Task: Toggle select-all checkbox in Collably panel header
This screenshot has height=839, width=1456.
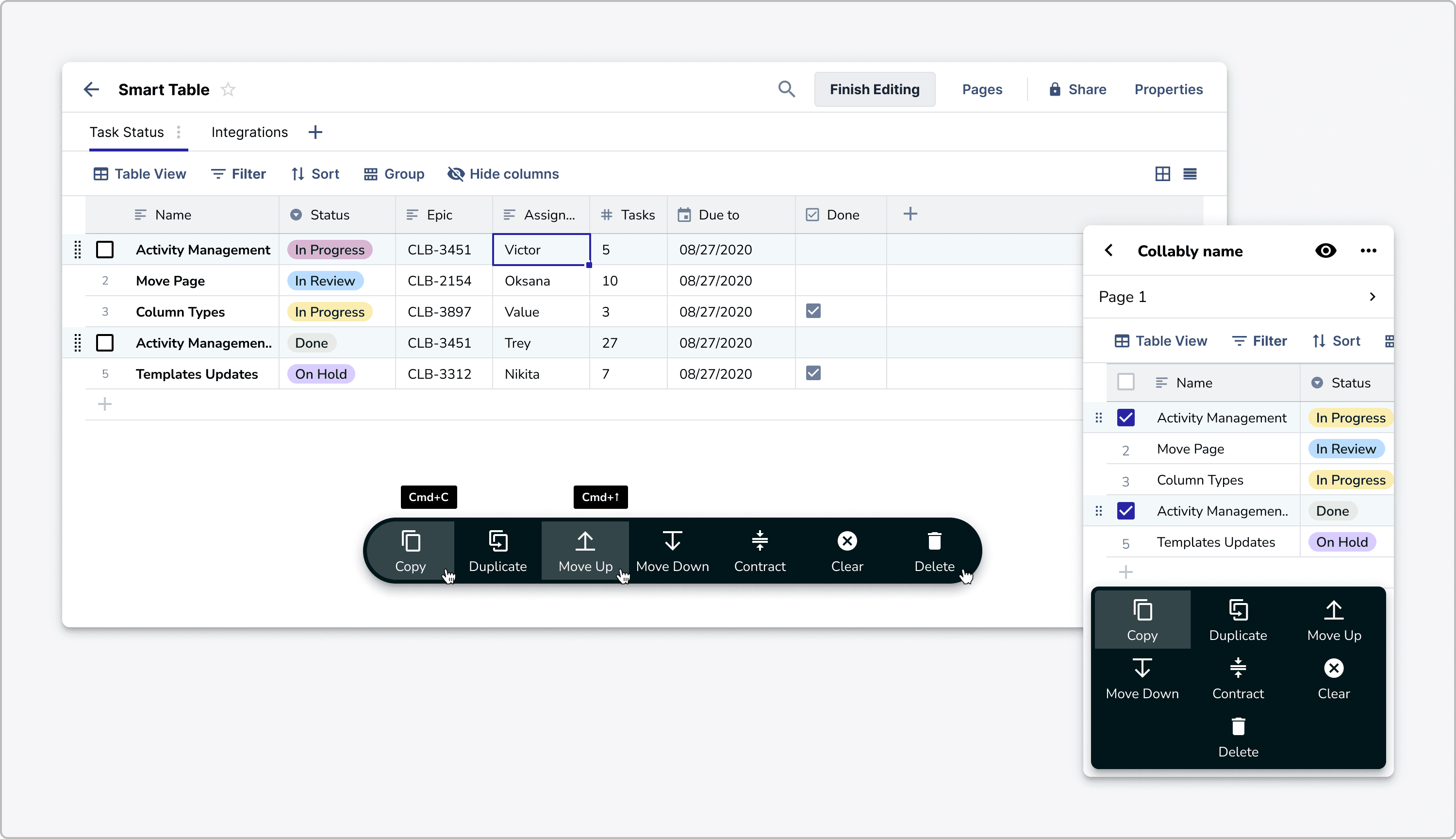Action: point(1125,382)
